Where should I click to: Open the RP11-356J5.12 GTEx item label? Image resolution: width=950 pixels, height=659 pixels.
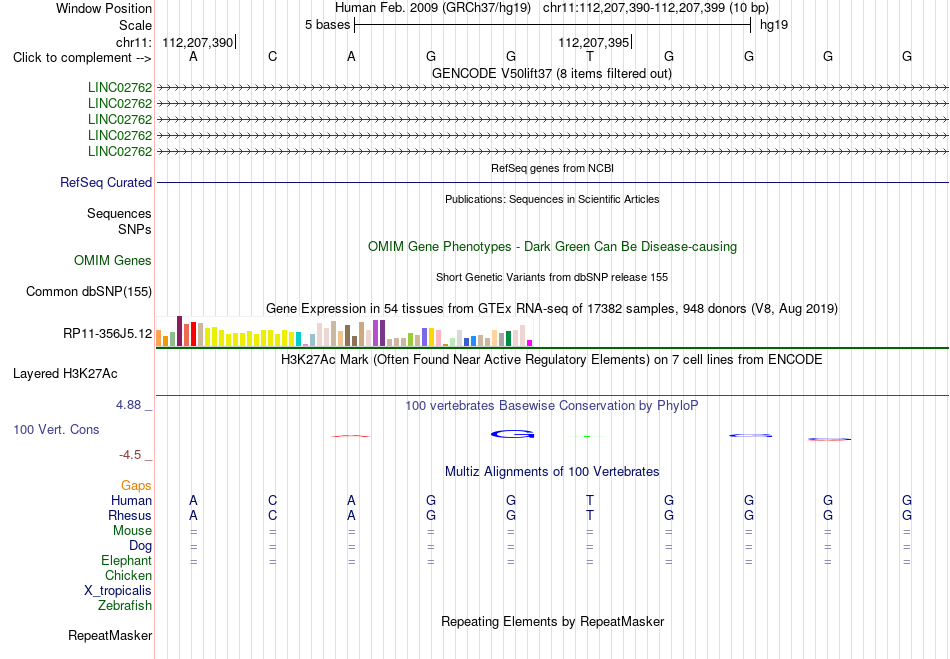pos(108,333)
